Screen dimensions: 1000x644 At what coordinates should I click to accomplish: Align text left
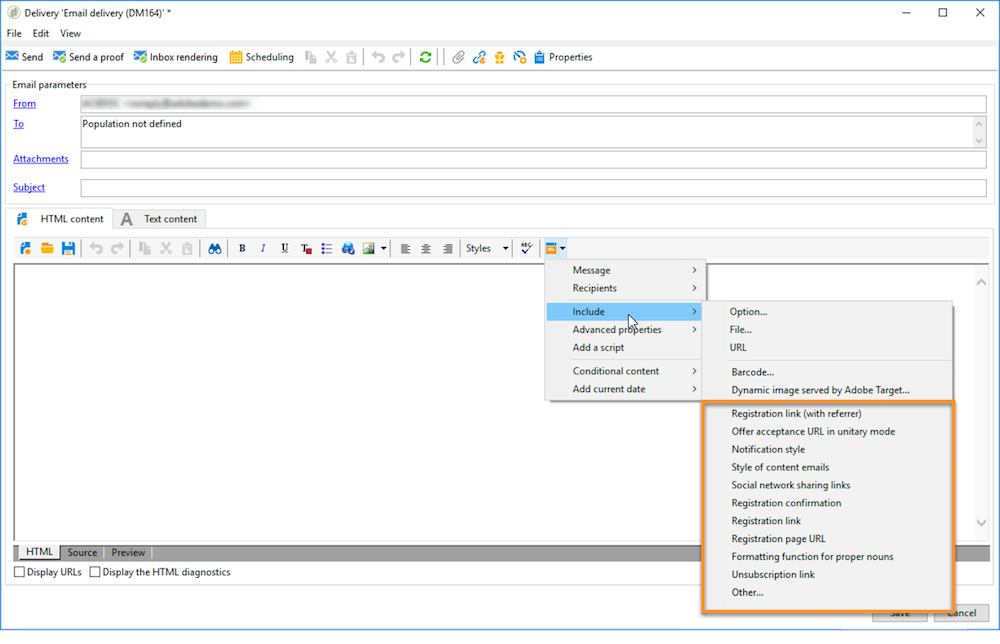pyautogui.click(x=405, y=249)
